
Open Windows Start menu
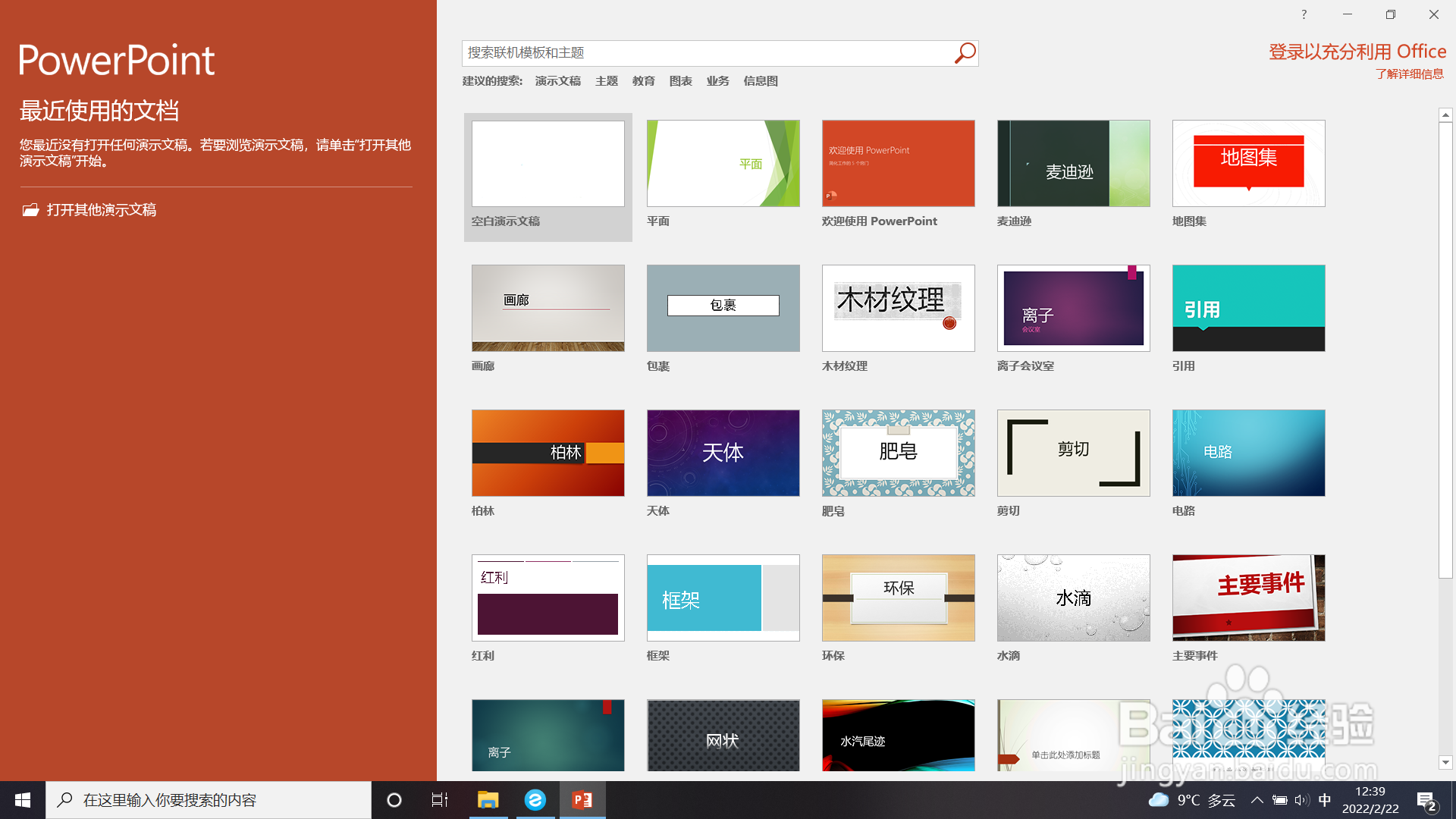tap(23, 800)
